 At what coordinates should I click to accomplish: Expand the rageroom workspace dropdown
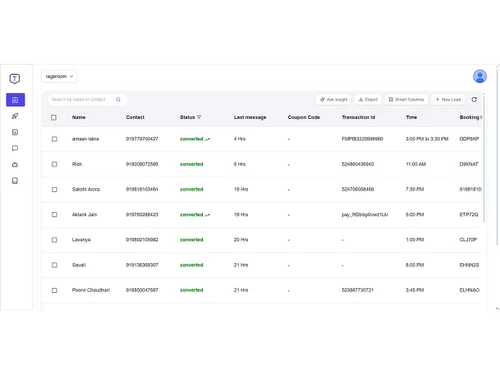click(x=59, y=76)
